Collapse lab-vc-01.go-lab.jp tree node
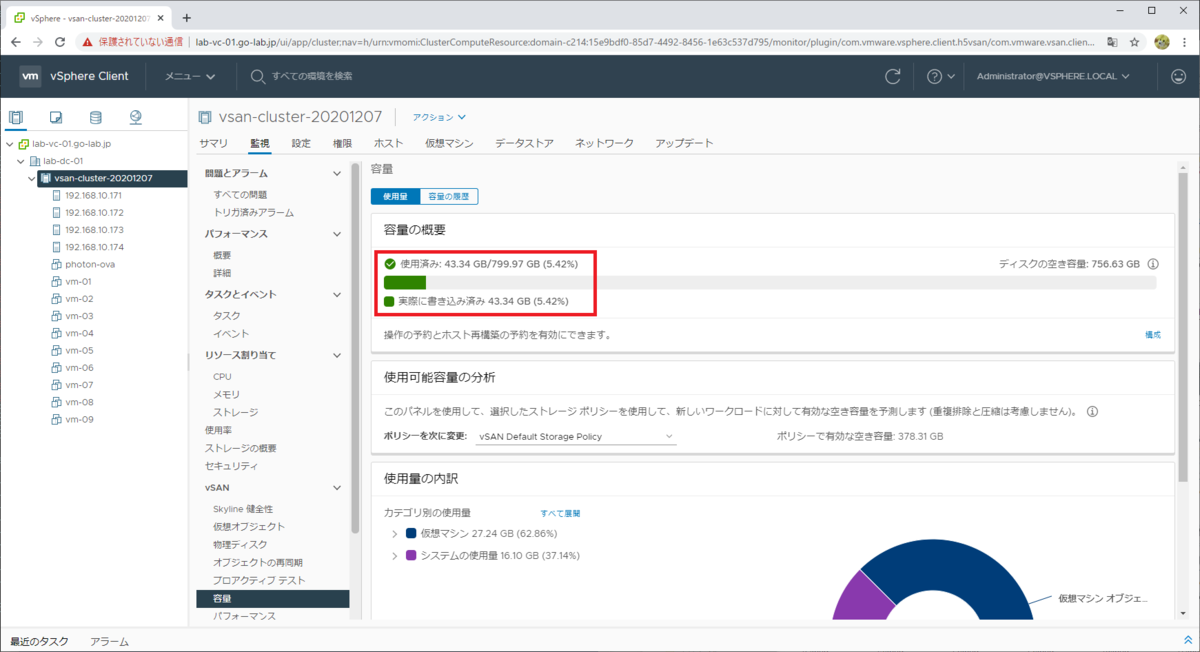 9,144
